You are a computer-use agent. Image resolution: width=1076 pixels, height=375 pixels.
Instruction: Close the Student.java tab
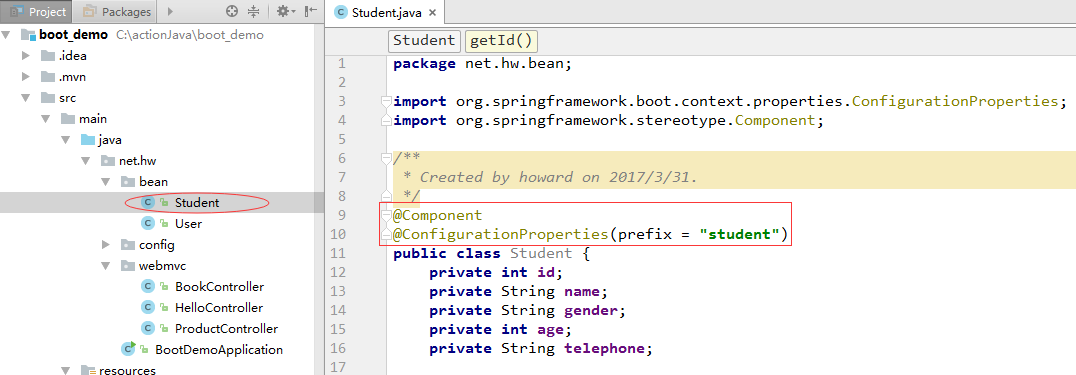(432, 13)
